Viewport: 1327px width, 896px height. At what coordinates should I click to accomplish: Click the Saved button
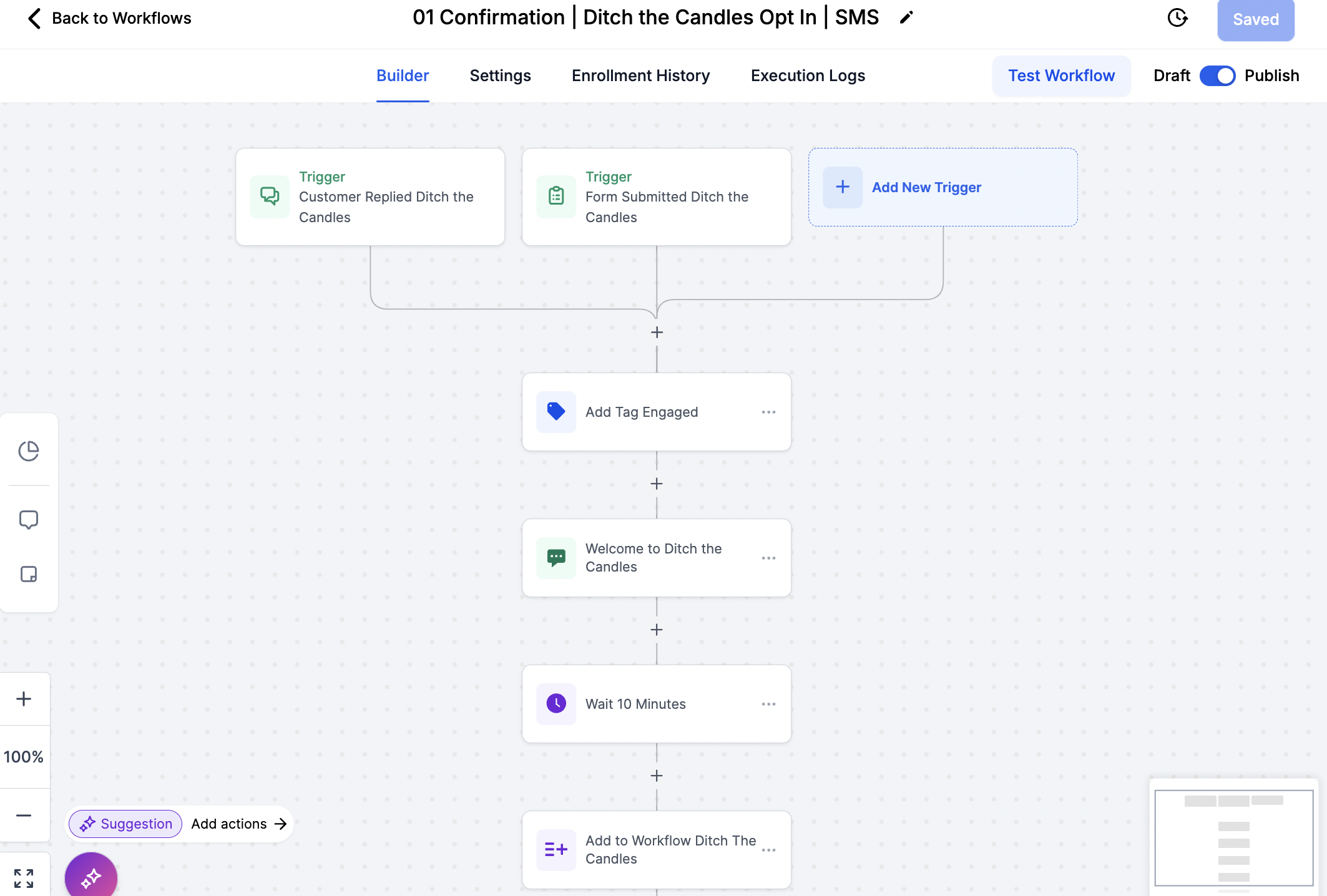click(1256, 19)
